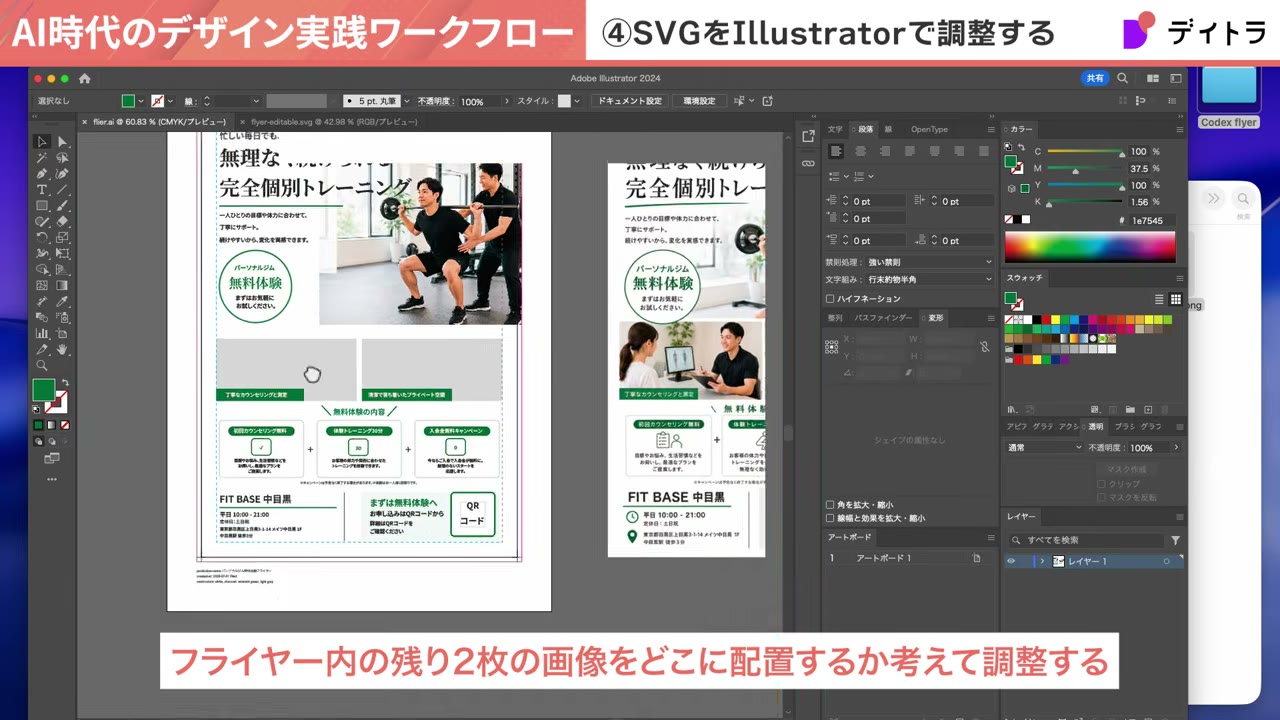The height and width of the screenshot is (720, 1280).
Task: Click the K black slider track
Action: tap(1085, 202)
